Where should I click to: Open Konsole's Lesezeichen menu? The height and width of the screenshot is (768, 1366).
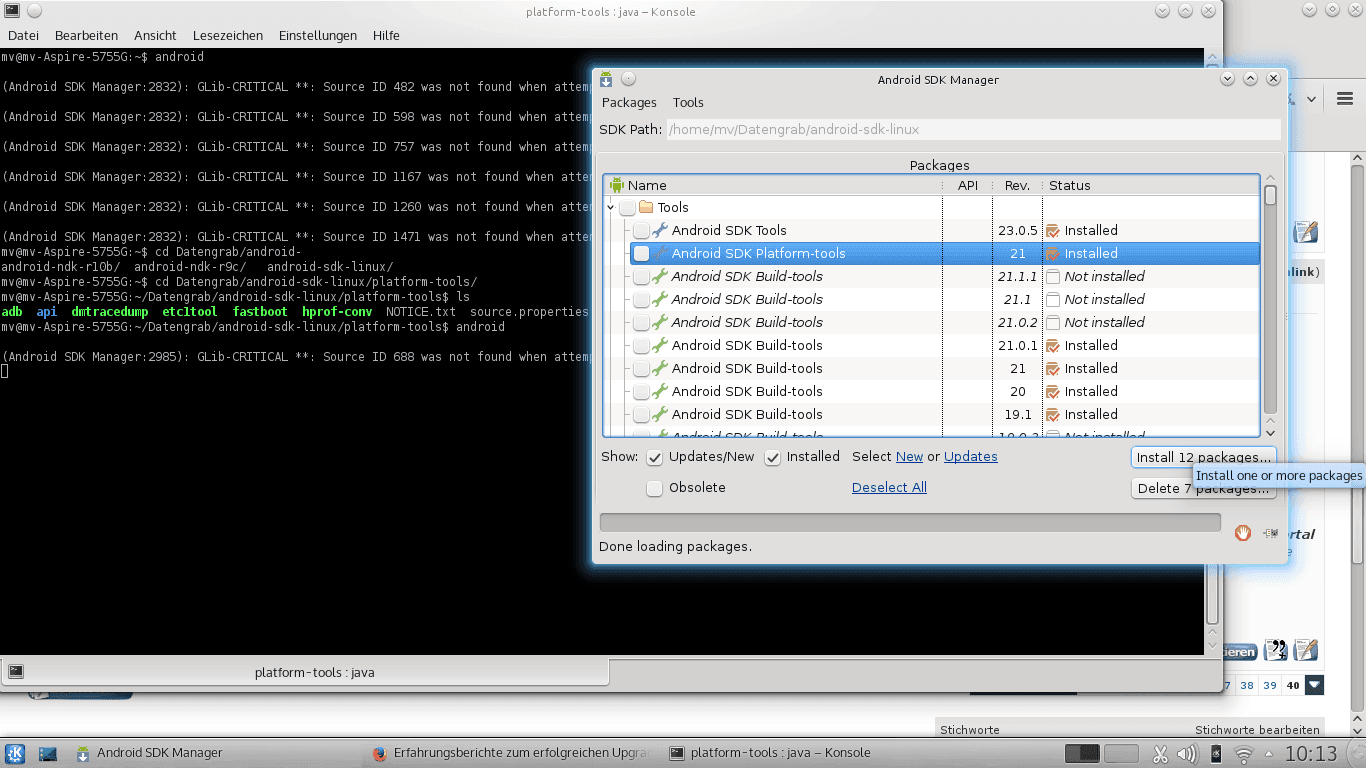point(228,35)
